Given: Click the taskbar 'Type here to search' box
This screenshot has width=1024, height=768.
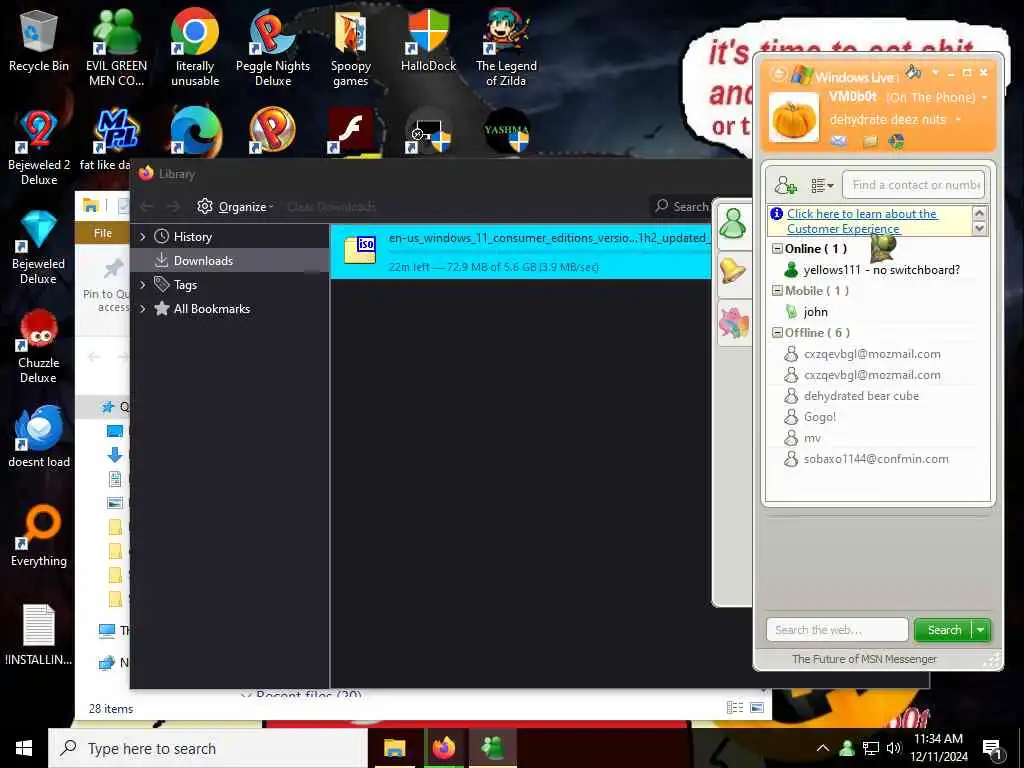Looking at the screenshot, I should (208, 748).
